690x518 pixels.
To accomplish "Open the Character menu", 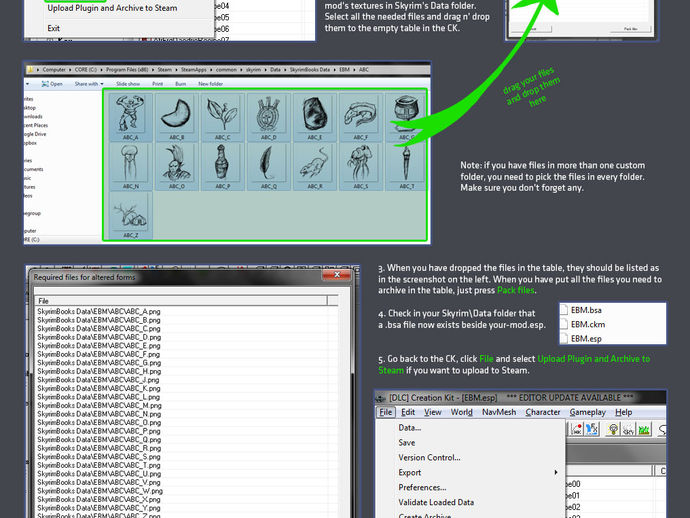I will click(x=543, y=412).
